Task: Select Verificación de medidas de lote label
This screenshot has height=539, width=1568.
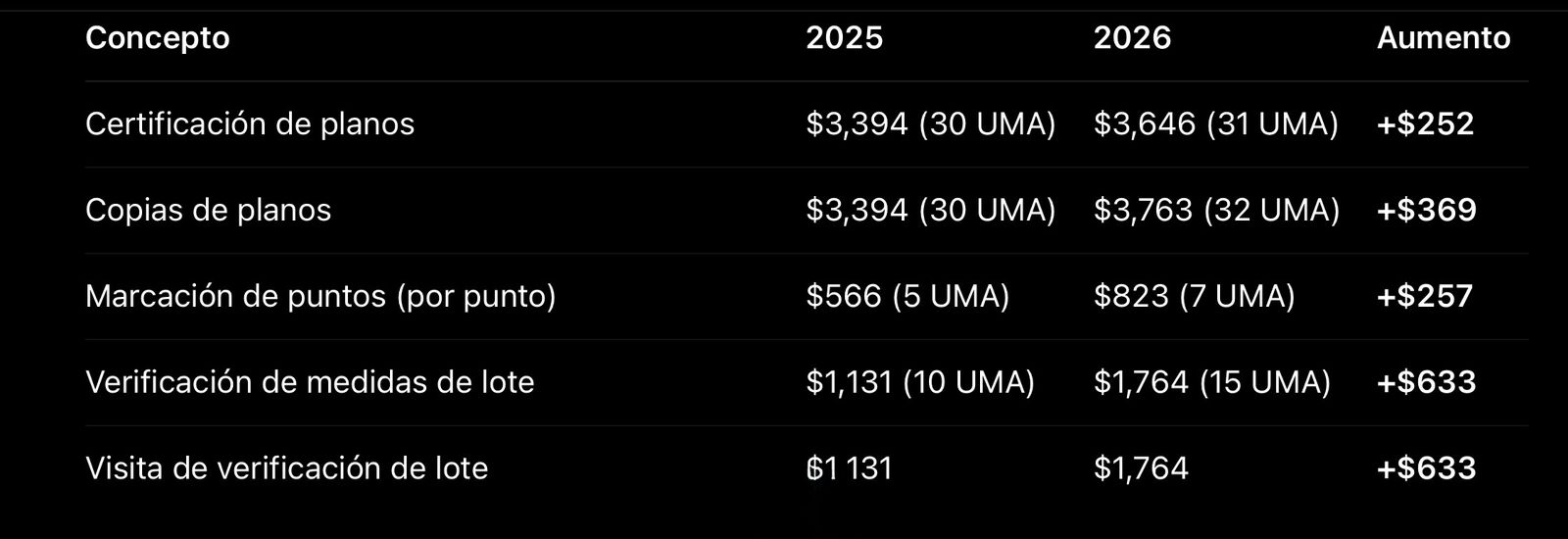Action: 310,382
